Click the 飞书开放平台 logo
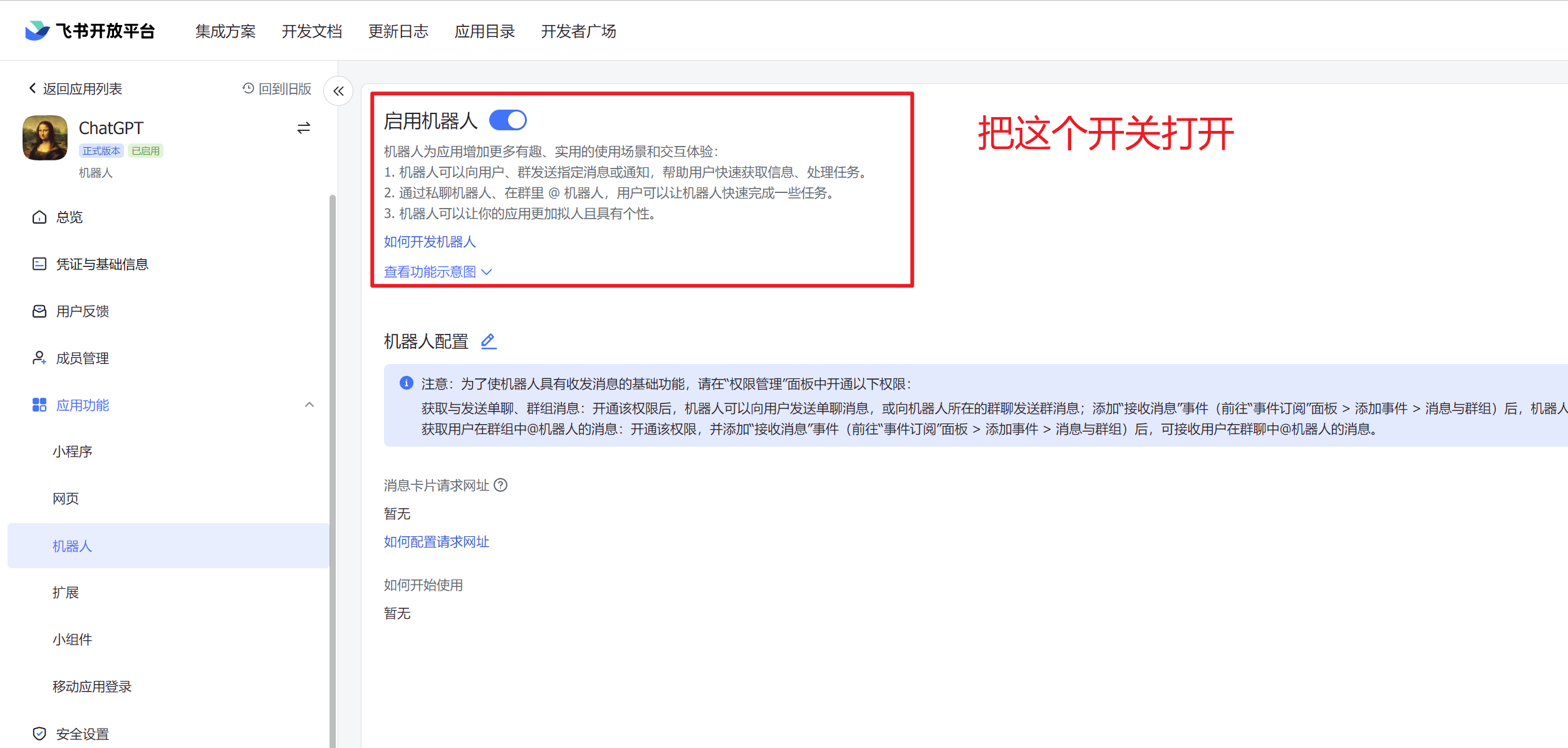The height and width of the screenshot is (748, 1568). pos(90,31)
